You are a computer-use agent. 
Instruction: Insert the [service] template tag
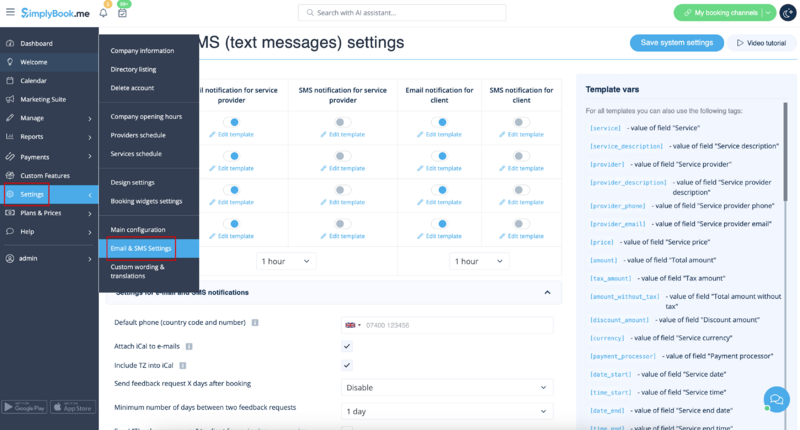605,128
